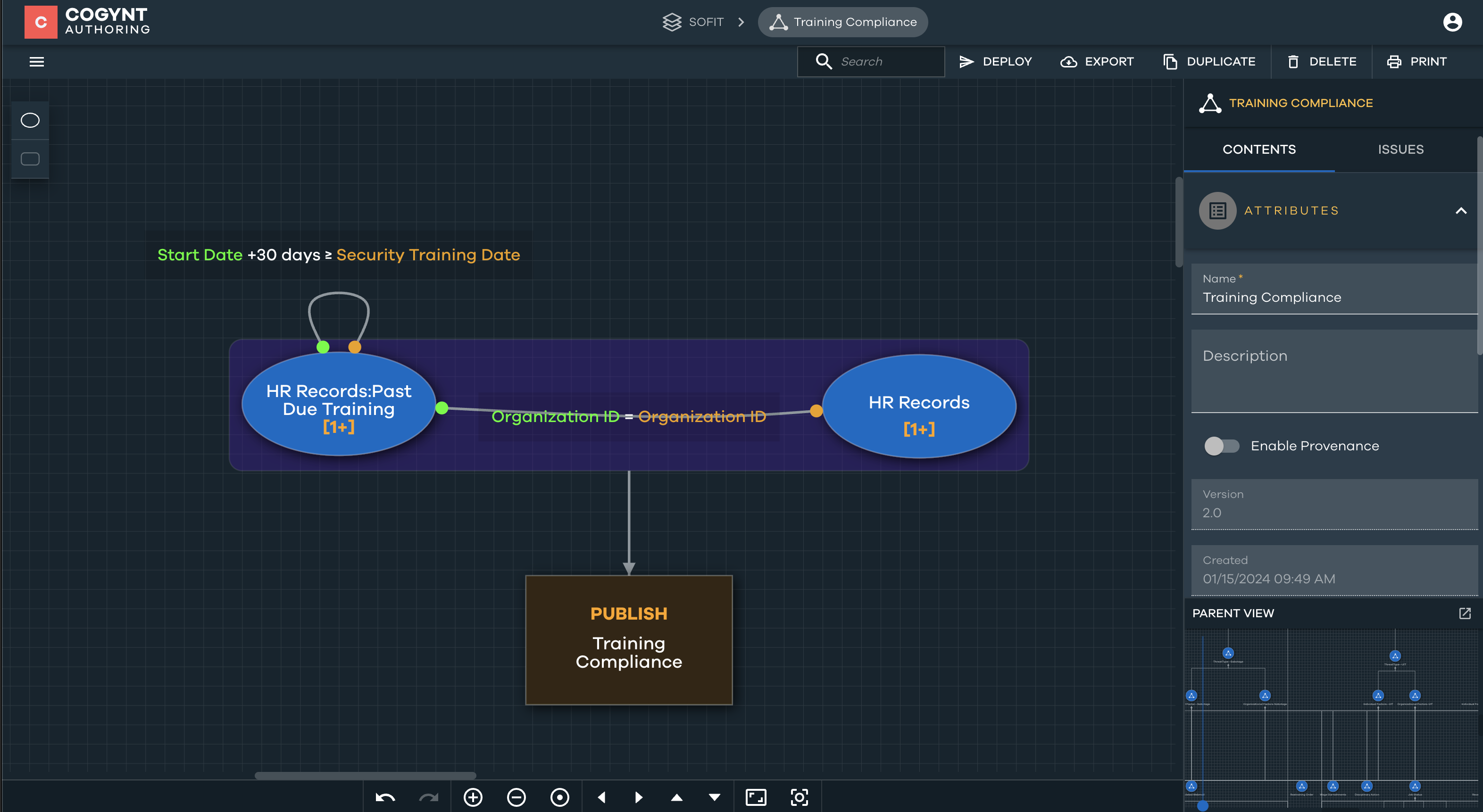
Task: Toggle Enable Provenance switch
Action: [1221, 446]
